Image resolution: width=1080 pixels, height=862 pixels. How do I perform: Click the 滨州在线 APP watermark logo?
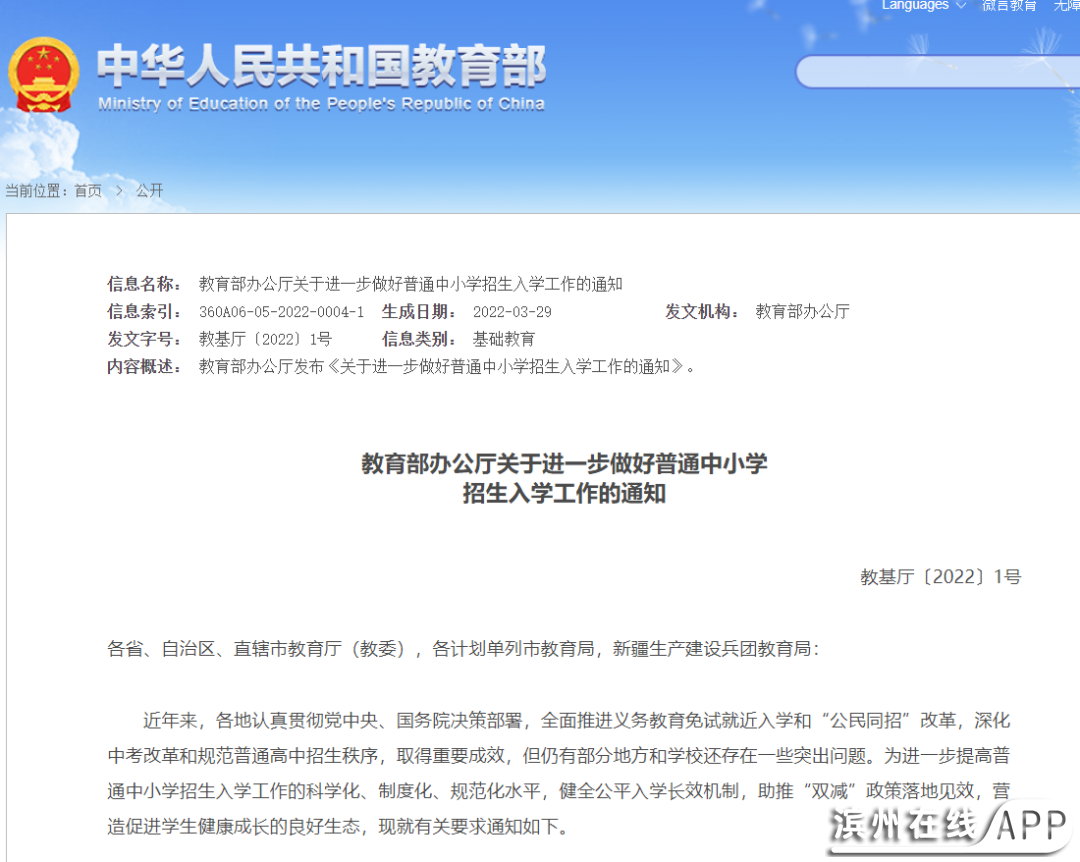tap(950, 827)
